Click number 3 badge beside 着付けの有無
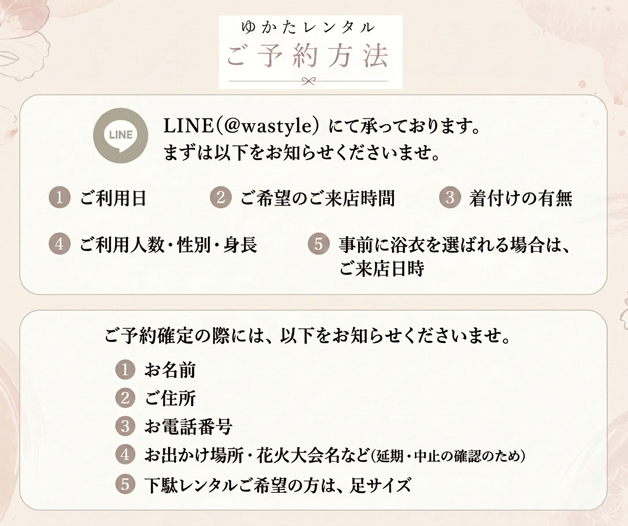Screen dimensions: 628x526 [450, 198]
